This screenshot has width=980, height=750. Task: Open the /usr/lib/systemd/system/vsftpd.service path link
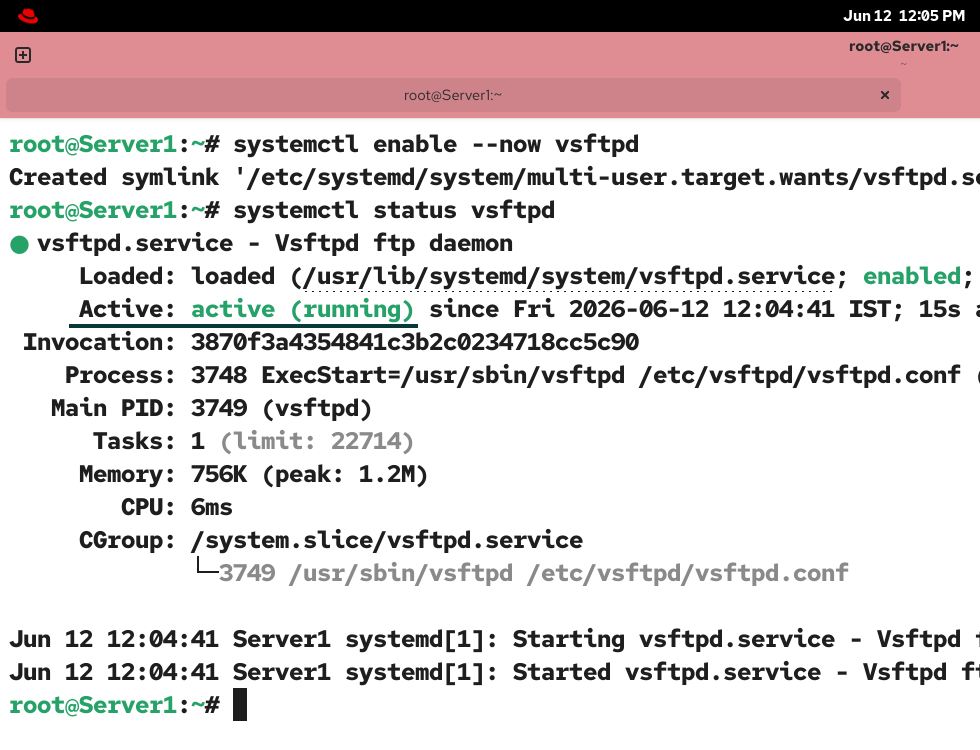569,276
